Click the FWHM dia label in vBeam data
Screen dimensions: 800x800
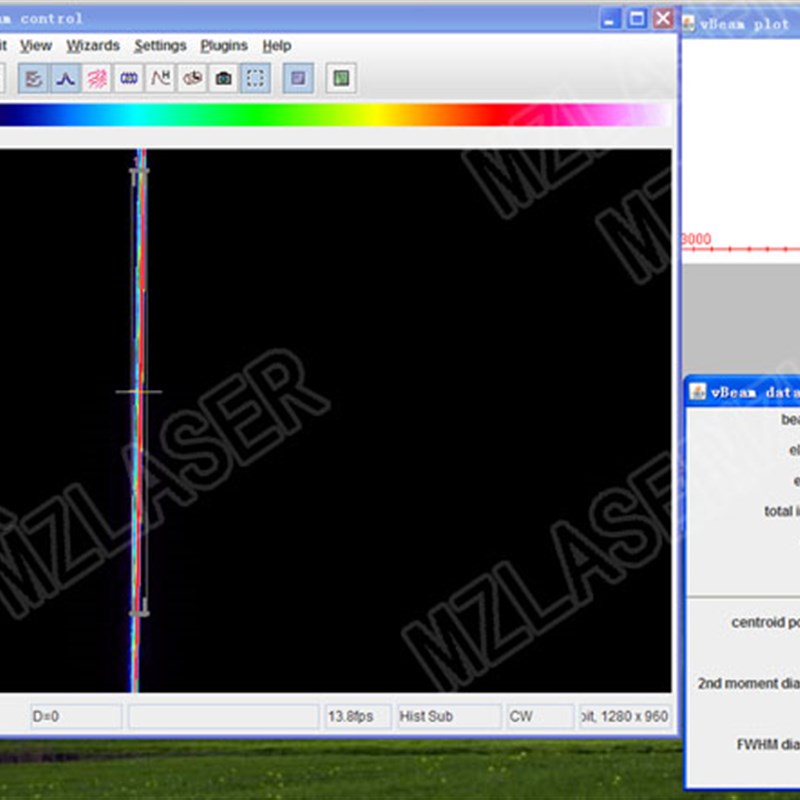768,745
